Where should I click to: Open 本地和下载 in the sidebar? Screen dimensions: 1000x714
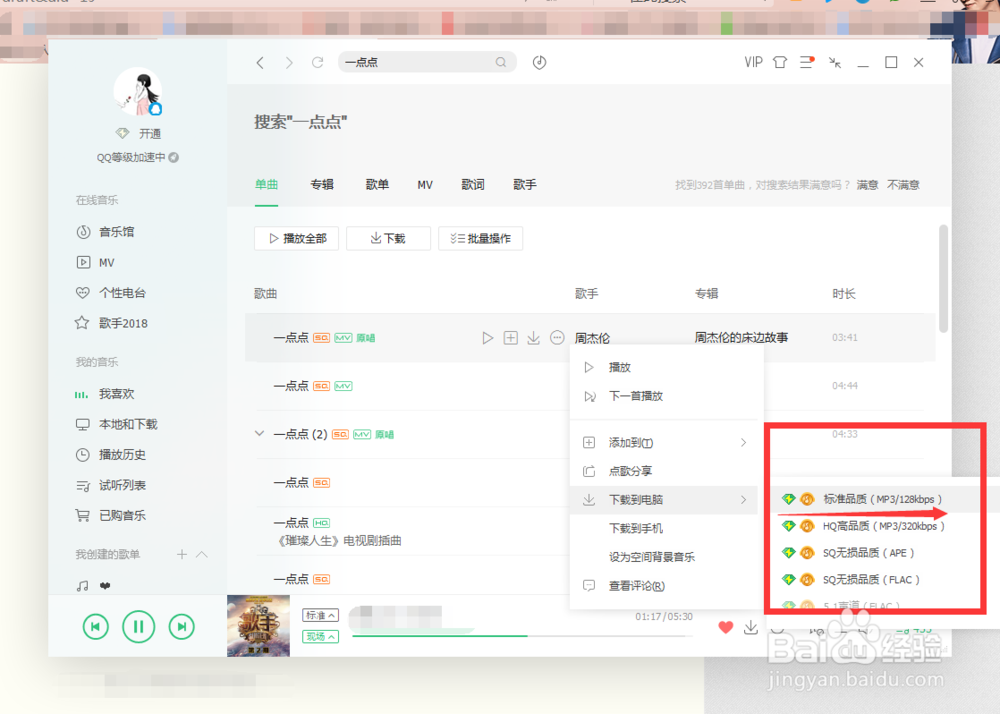click(117, 424)
